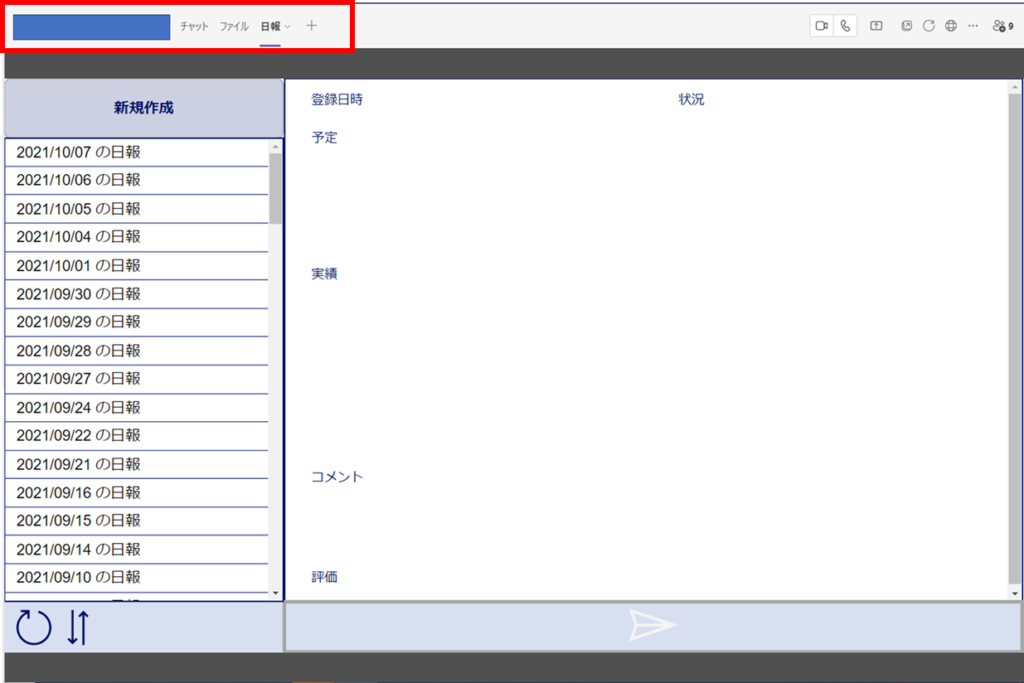Image resolution: width=1024 pixels, height=683 pixels.
Task: Switch to the ファイル tab
Action: 234,27
